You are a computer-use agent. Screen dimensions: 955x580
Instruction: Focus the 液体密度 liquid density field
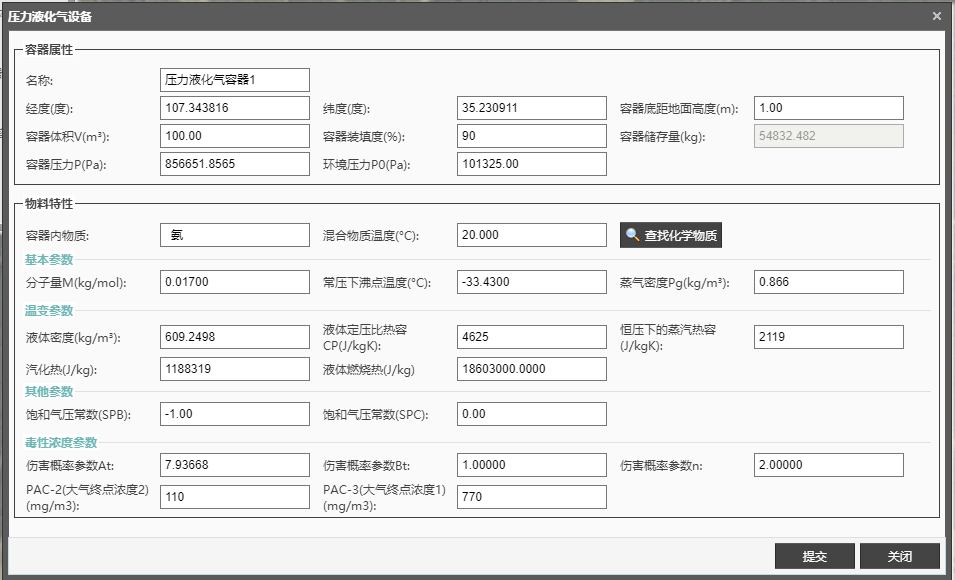click(235, 337)
